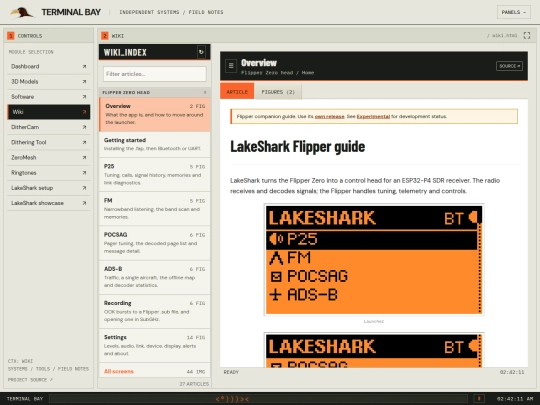This screenshot has width=540, height=405.
Task: Click the Filter articles input field
Action: pos(155,74)
